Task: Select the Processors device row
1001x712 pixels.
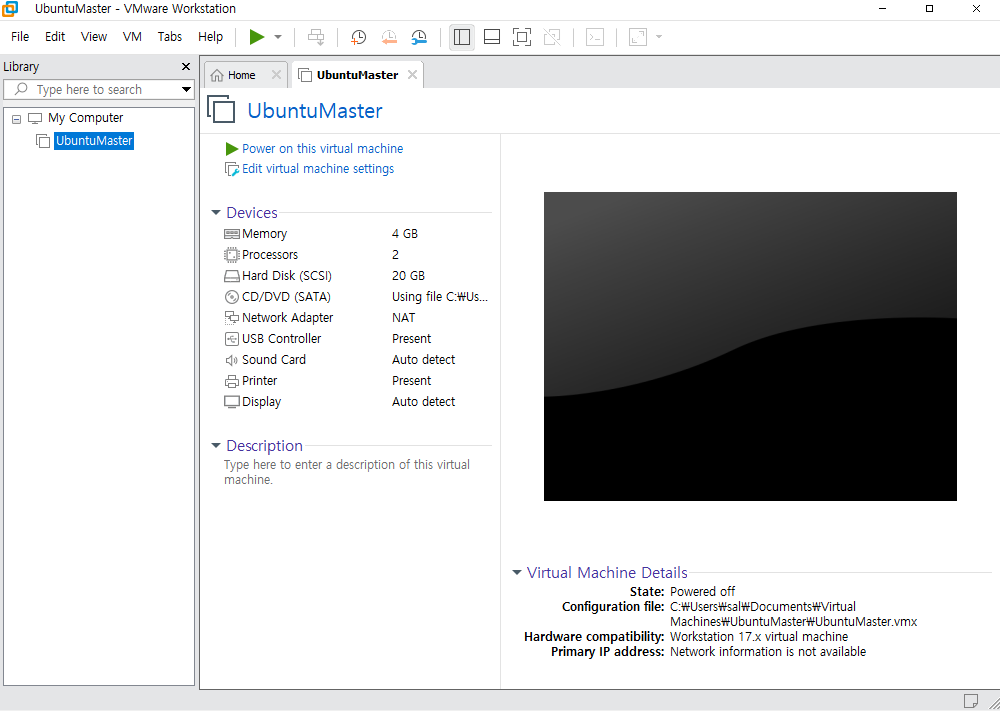Action: coord(356,255)
